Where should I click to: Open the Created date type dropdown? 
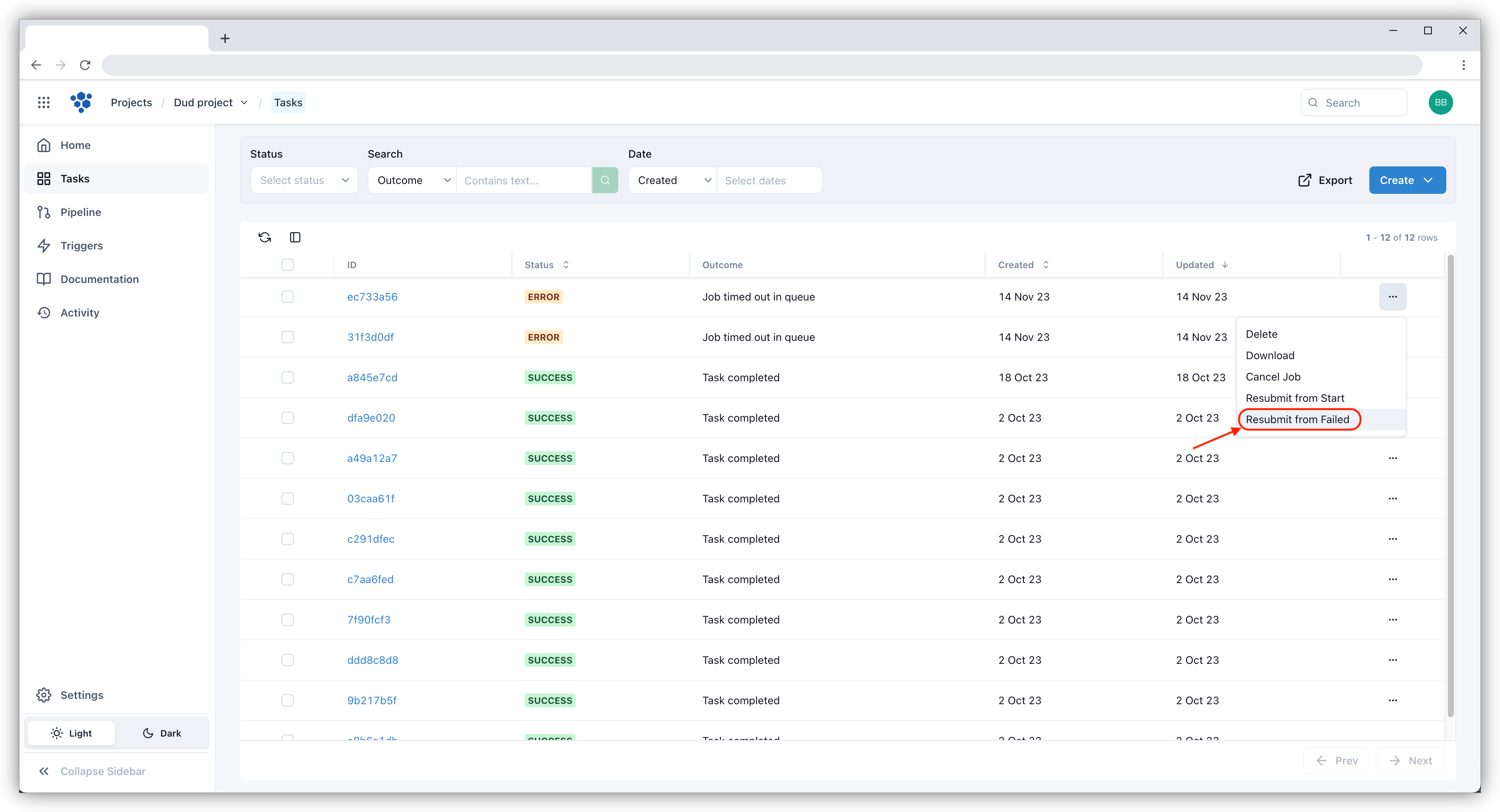pyautogui.click(x=673, y=181)
